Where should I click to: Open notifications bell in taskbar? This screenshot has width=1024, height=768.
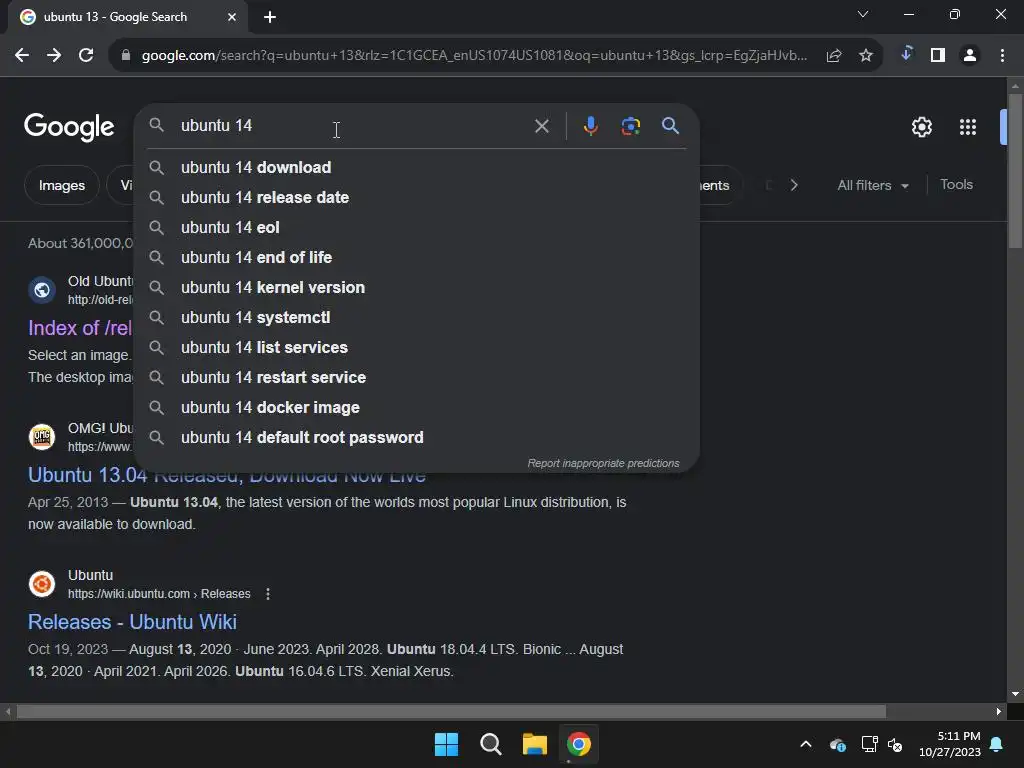[997, 744]
